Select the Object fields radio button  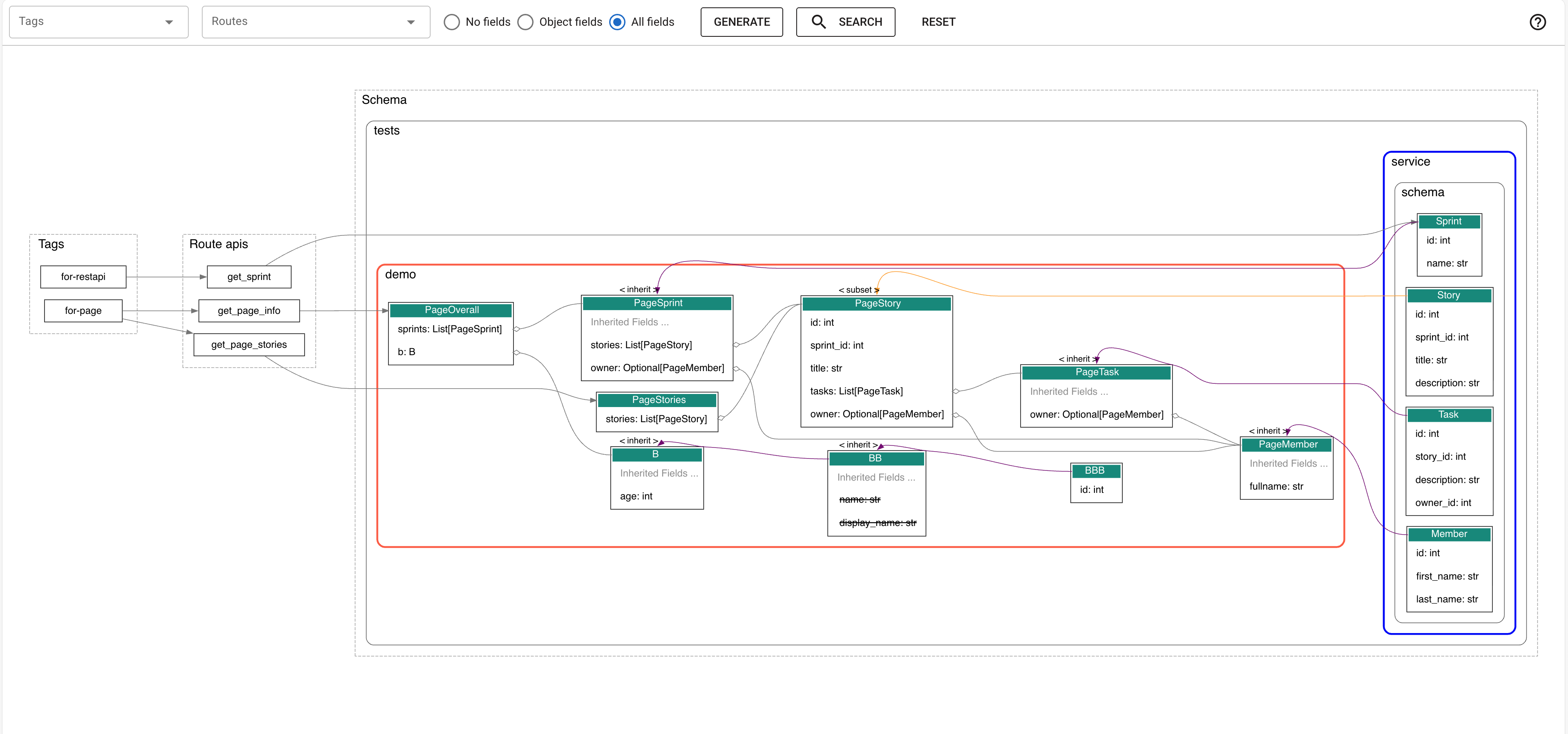pos(525,22)
